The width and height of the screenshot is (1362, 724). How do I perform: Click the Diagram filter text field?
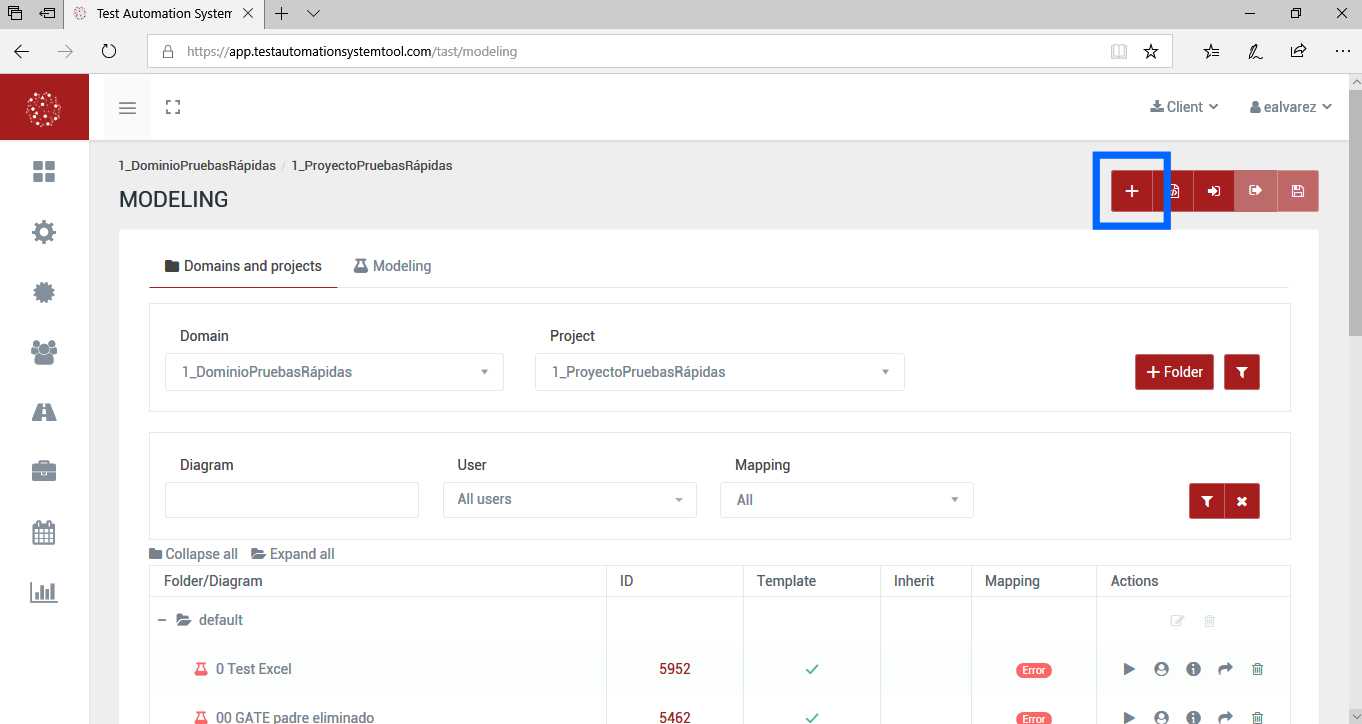(x=291, y=500)
